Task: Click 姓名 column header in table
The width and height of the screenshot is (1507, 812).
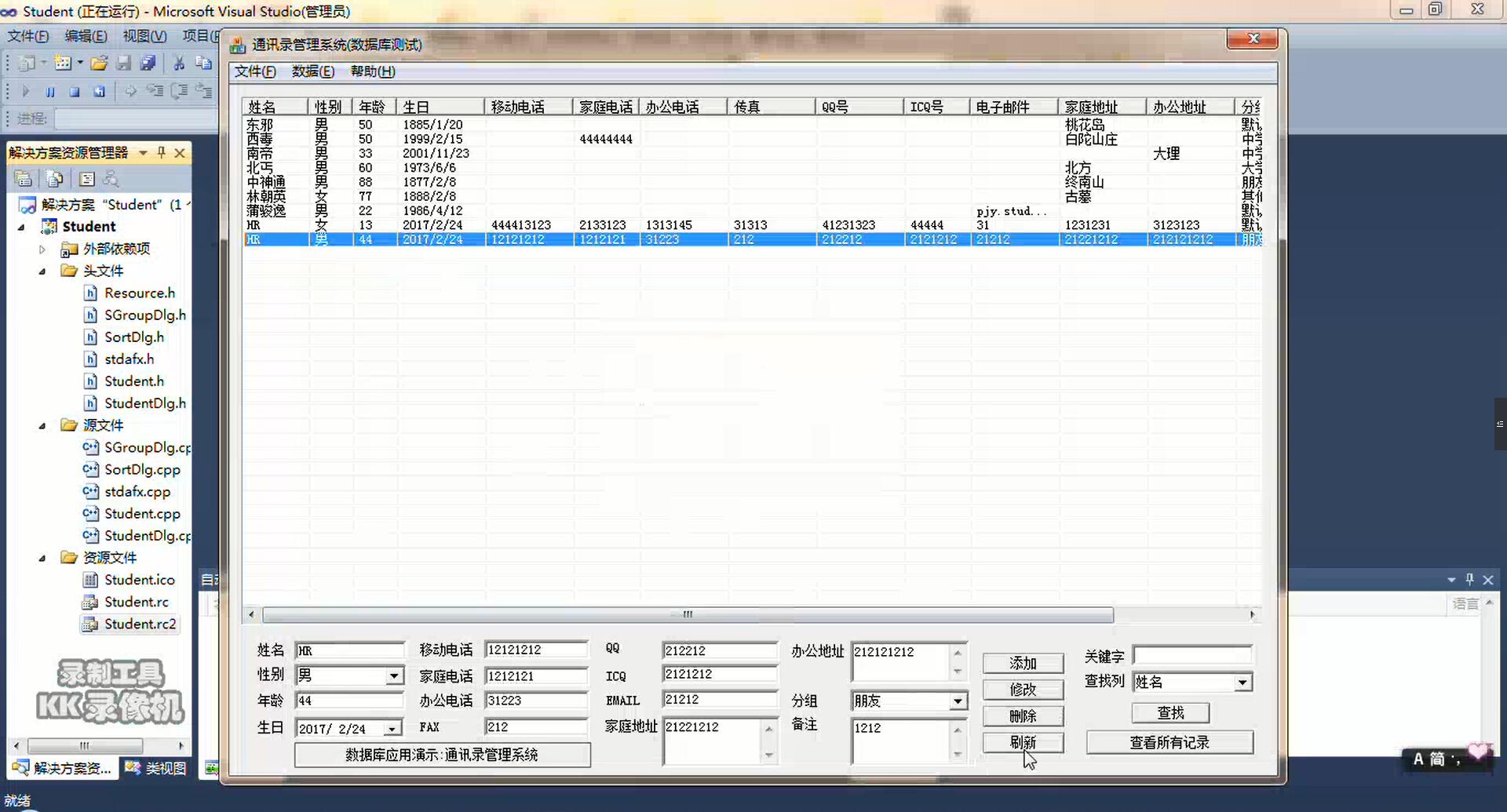Action: pos(275,107)
